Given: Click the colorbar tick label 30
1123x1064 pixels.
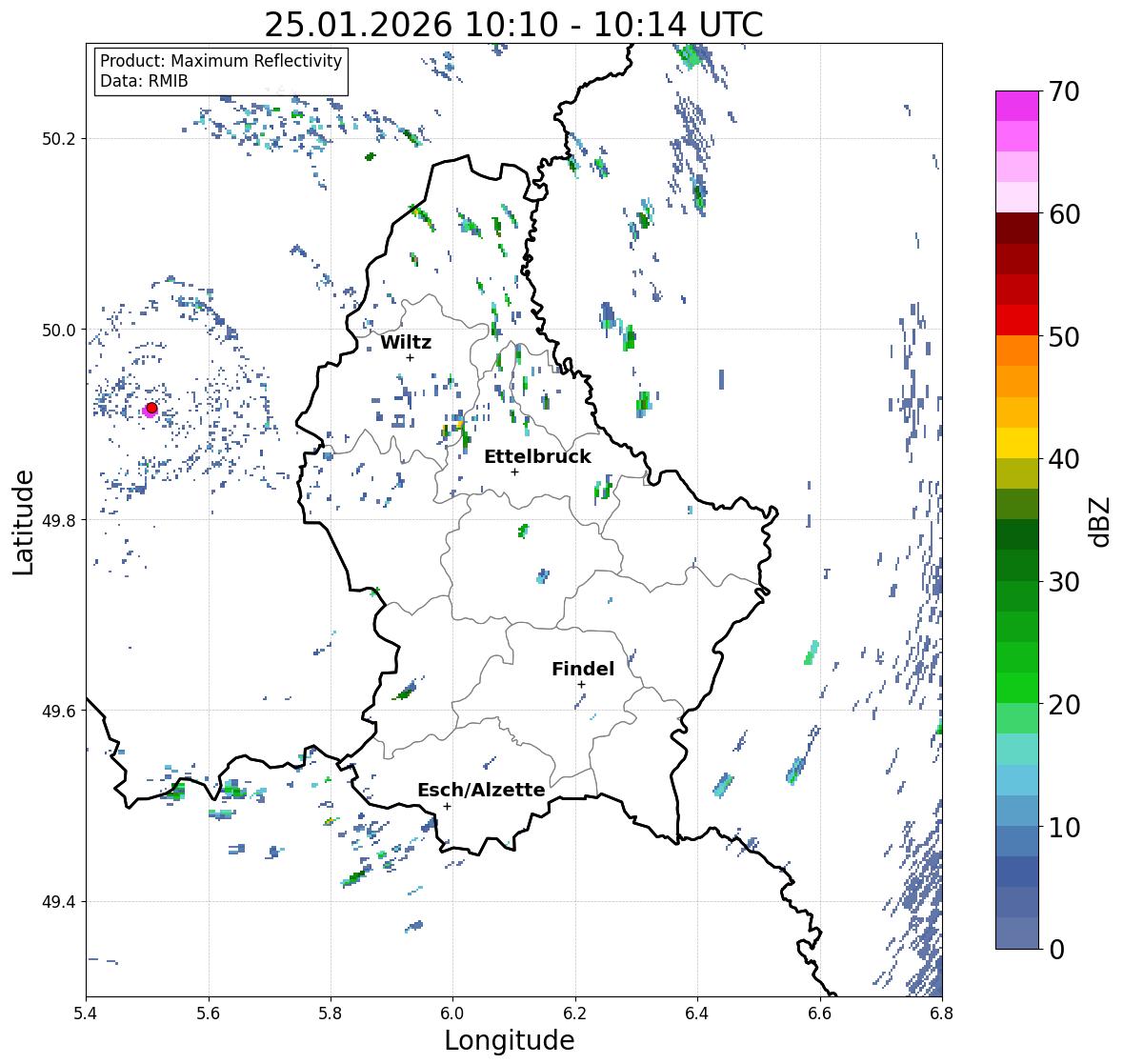Looking at the screenshot, I should pos(1064,582).
